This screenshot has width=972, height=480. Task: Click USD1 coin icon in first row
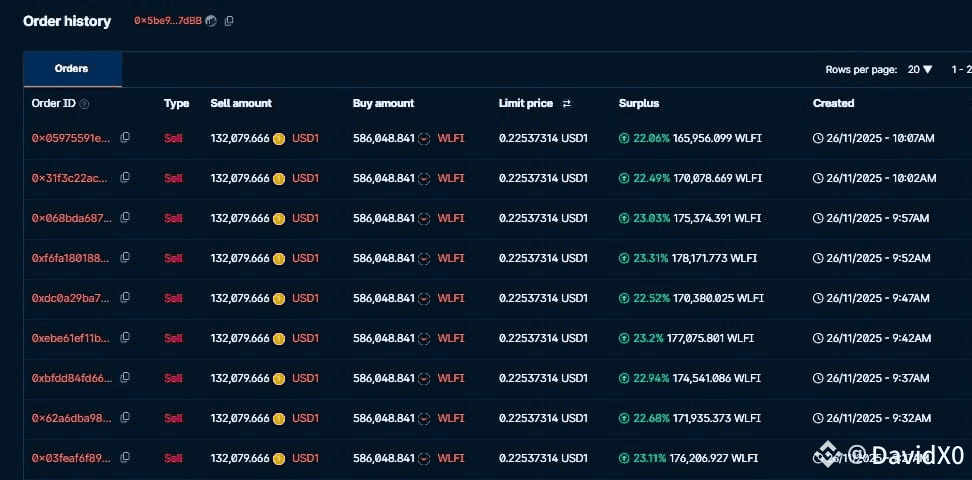click(x=279, y=139)
